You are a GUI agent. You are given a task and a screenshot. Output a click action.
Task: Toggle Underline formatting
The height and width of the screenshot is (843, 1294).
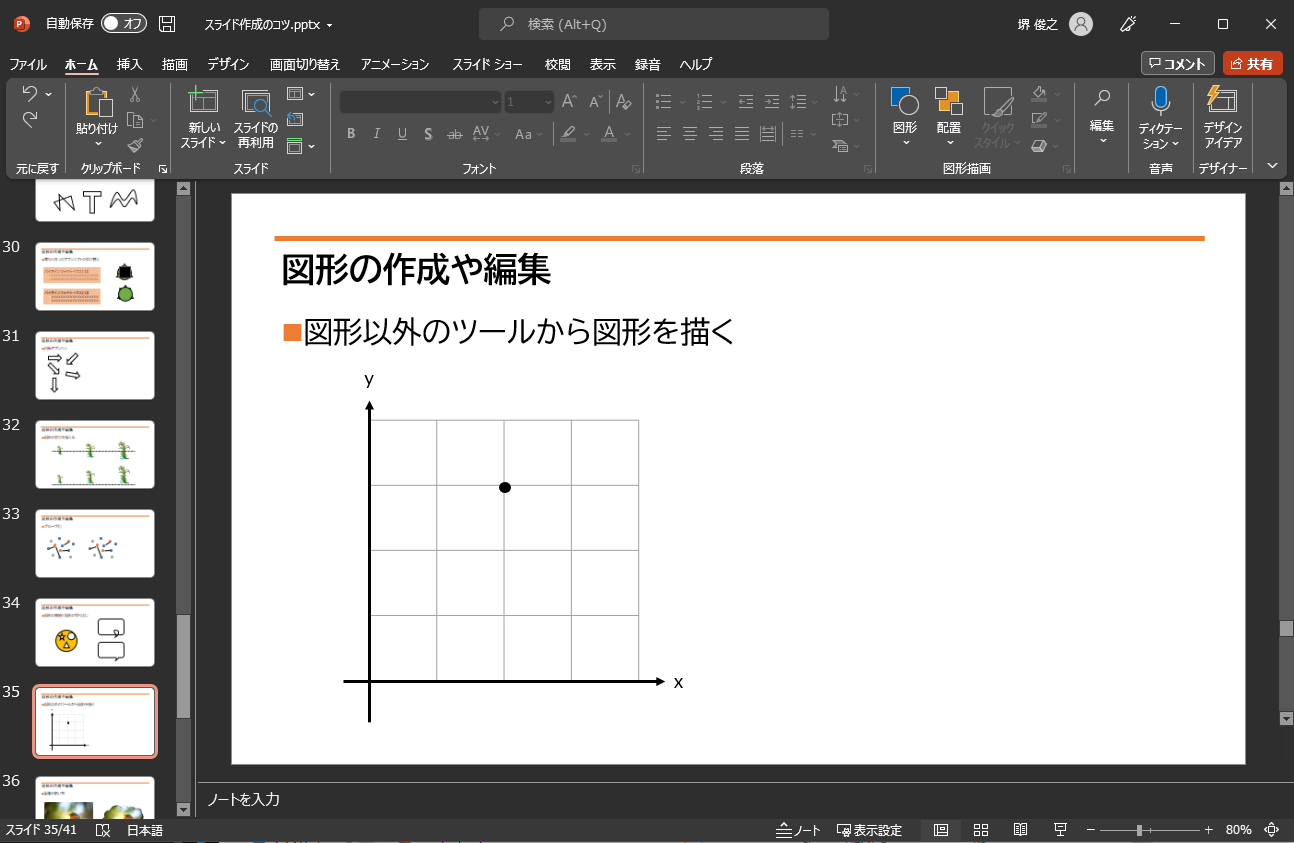(402, 133)
